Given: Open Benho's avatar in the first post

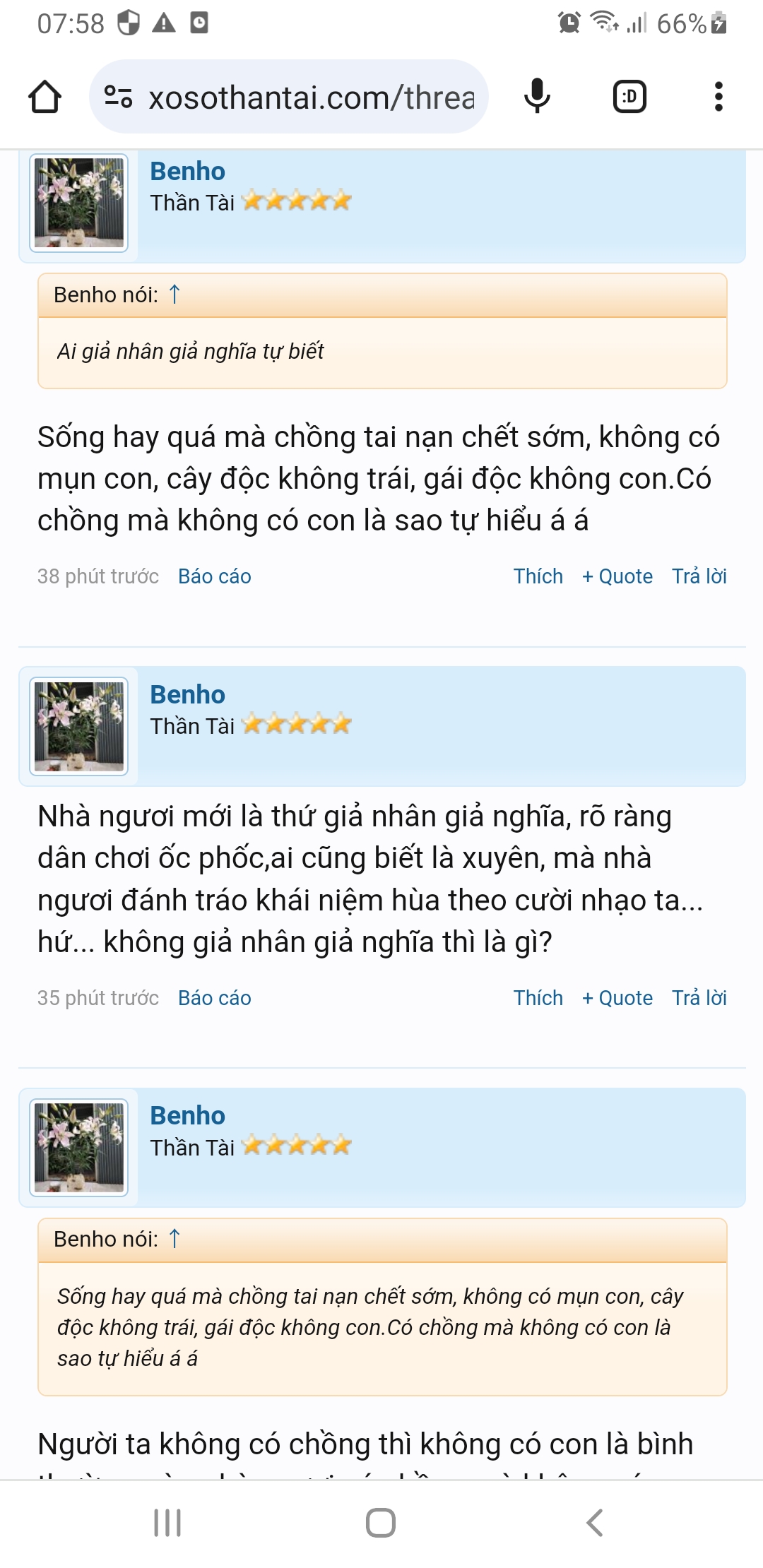Looking at the screenshot, I should tap(79, 203).
